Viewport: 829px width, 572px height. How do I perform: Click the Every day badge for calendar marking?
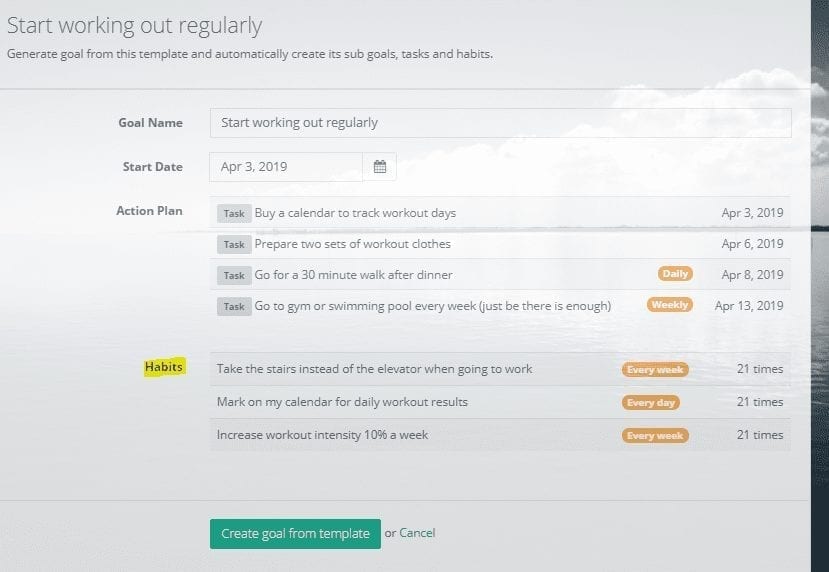(651, 403)
